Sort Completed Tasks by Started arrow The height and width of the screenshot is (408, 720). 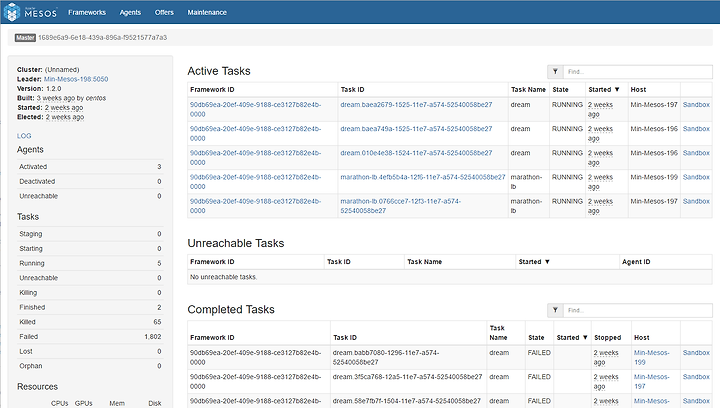tap(585, 337)
